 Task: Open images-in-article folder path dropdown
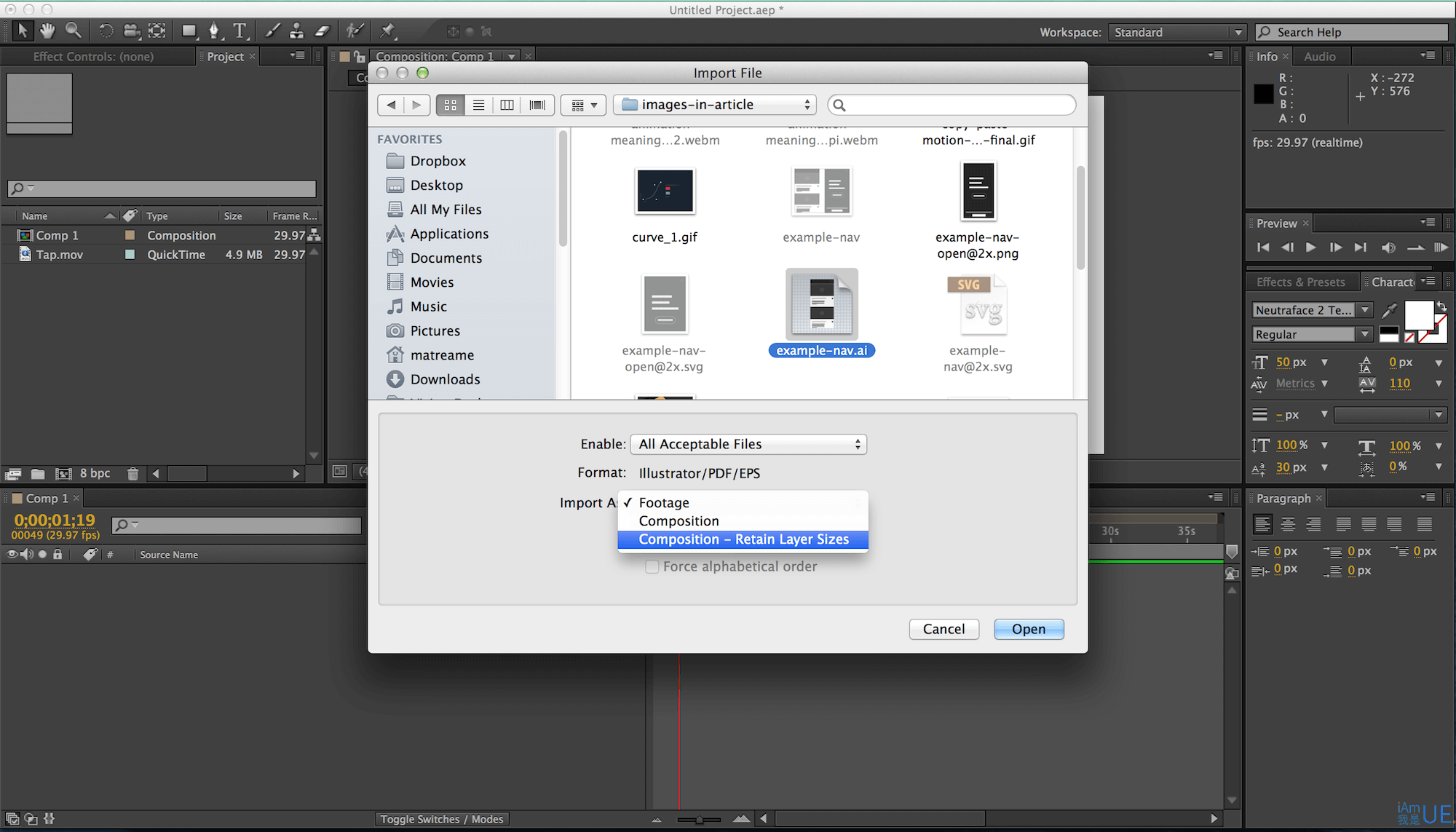pyautogui.click(x=715, y=105)
